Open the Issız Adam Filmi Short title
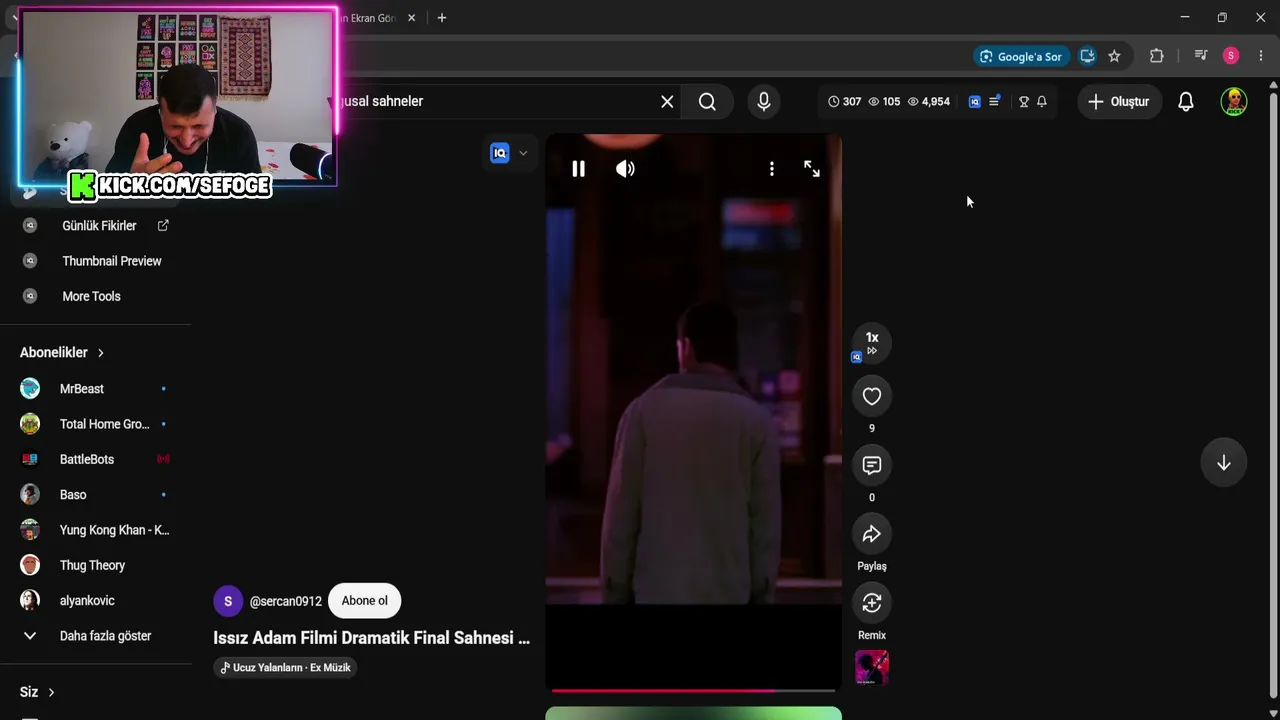 click(x=371, y=638)
